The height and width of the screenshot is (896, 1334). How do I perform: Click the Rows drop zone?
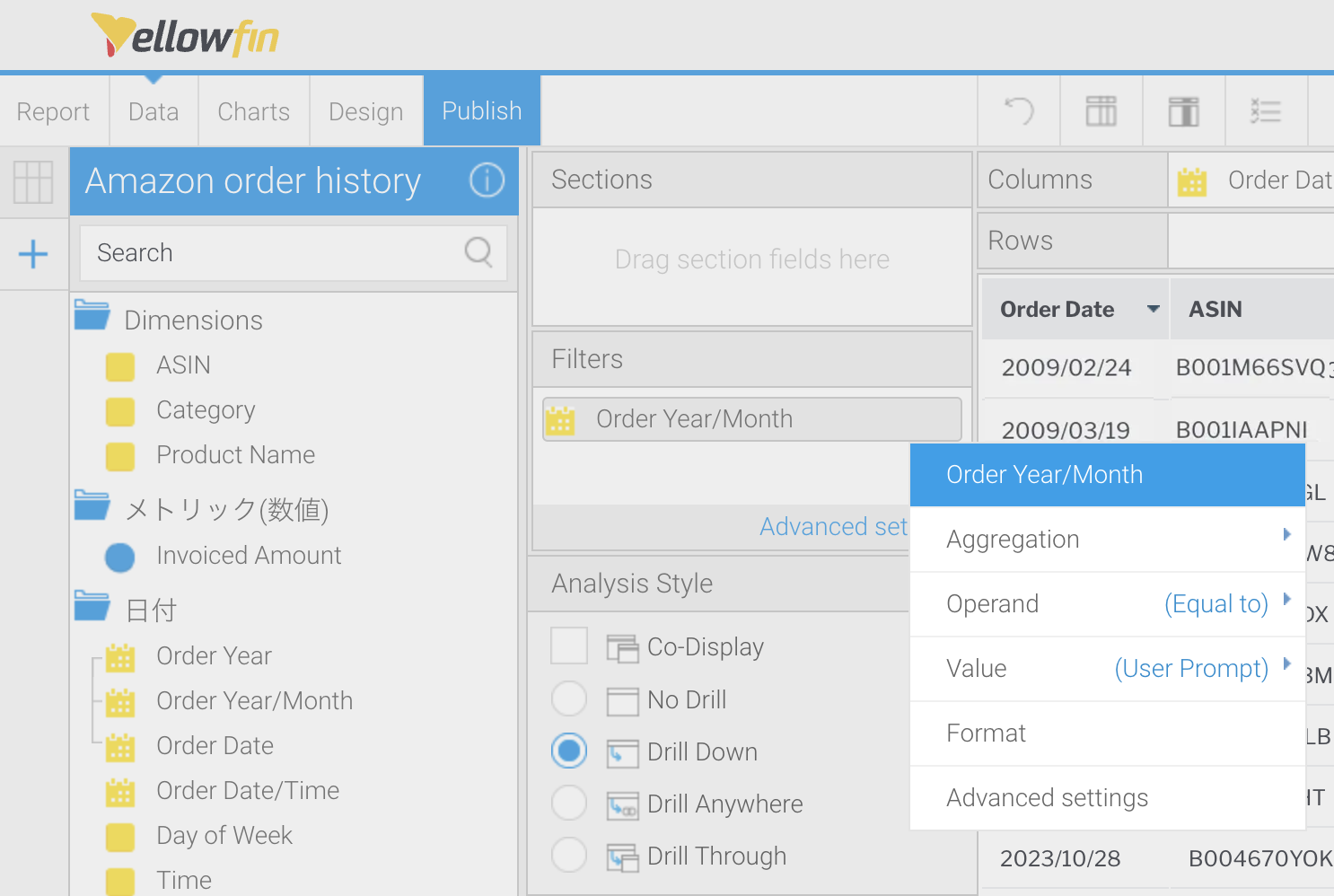coord(1251,241)
